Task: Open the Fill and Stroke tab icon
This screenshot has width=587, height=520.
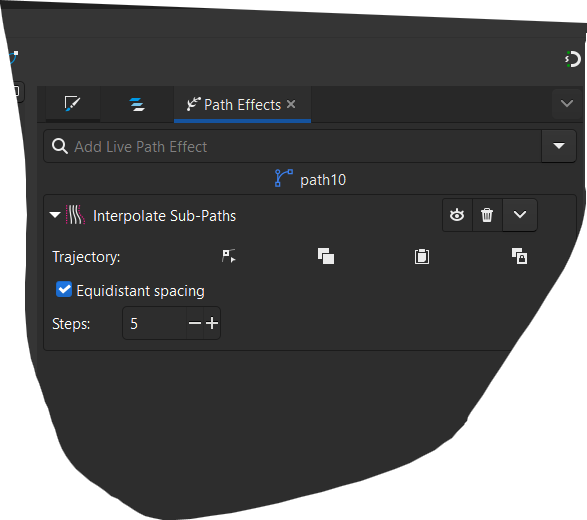Action: coord(72,104)
